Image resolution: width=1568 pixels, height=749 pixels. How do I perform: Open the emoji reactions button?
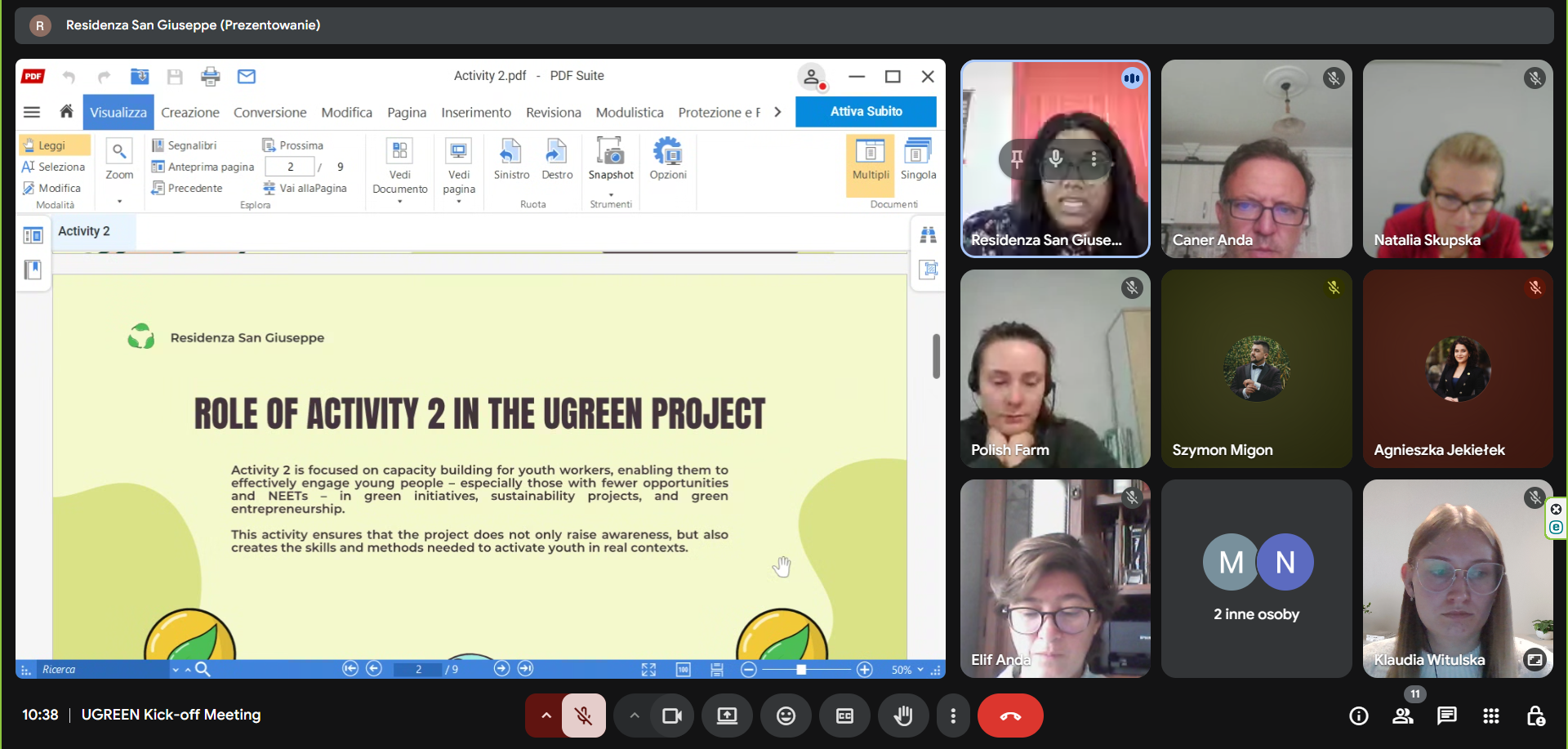click(786, 716)
